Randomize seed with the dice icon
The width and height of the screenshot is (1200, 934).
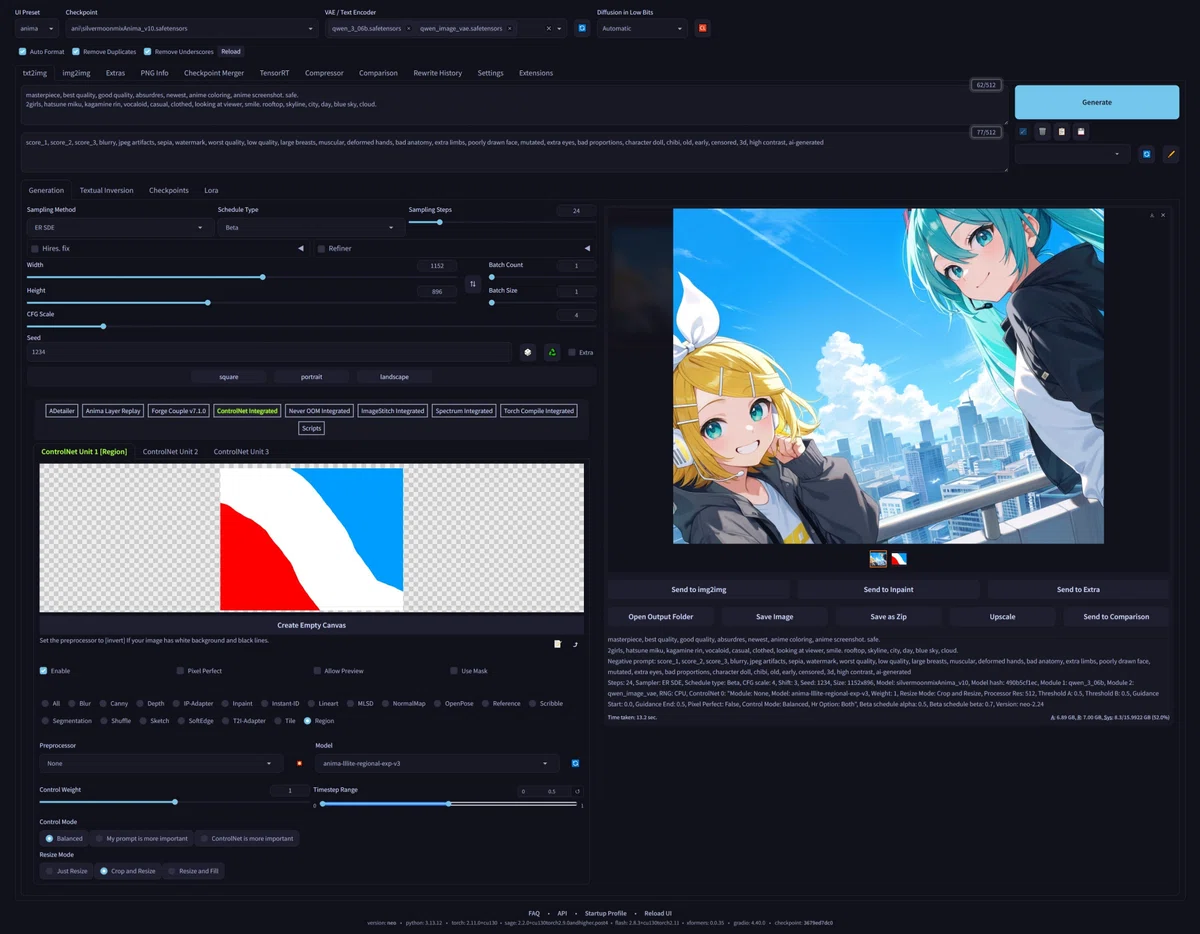click(528, 352)
